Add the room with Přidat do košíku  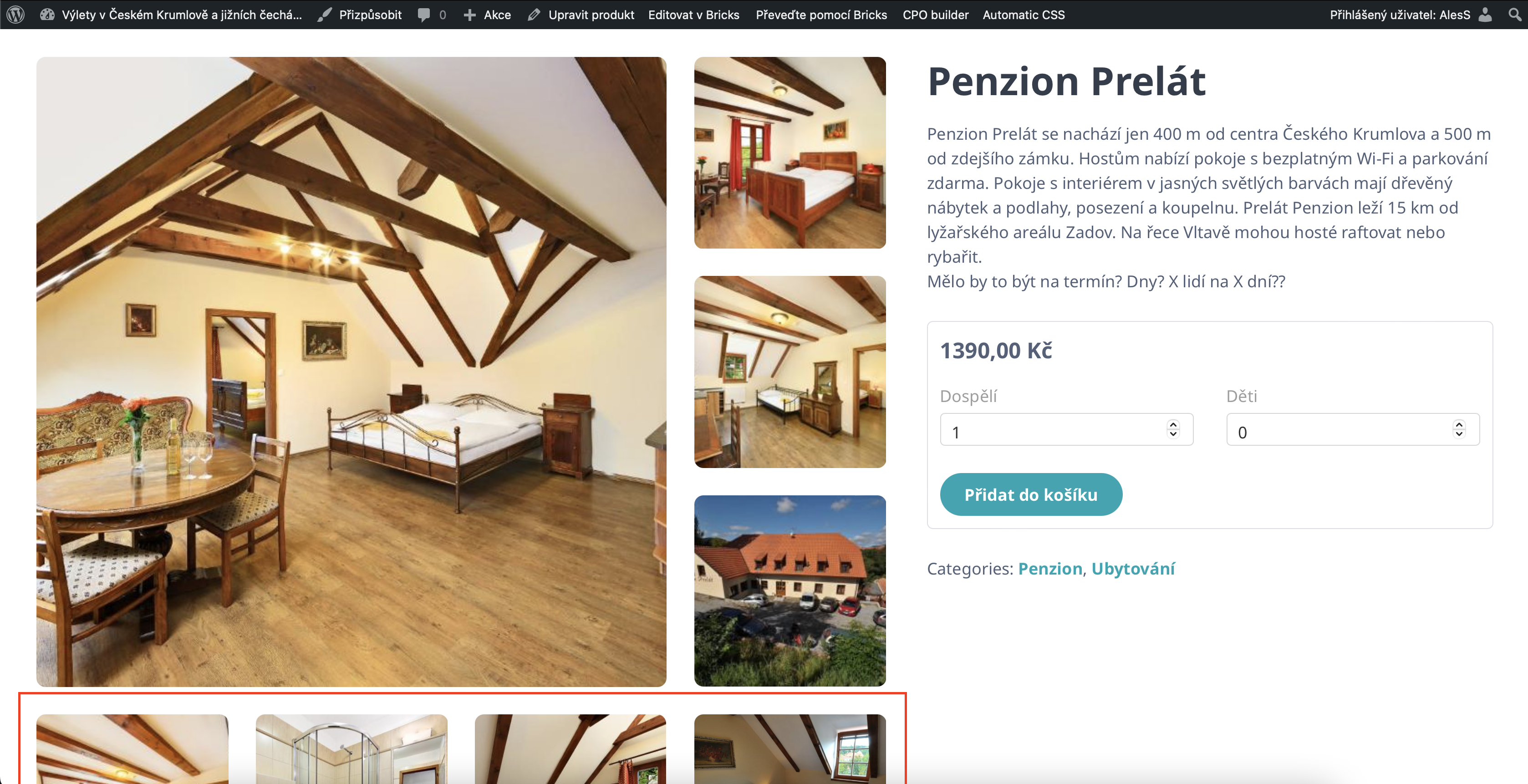[1031, 494]
